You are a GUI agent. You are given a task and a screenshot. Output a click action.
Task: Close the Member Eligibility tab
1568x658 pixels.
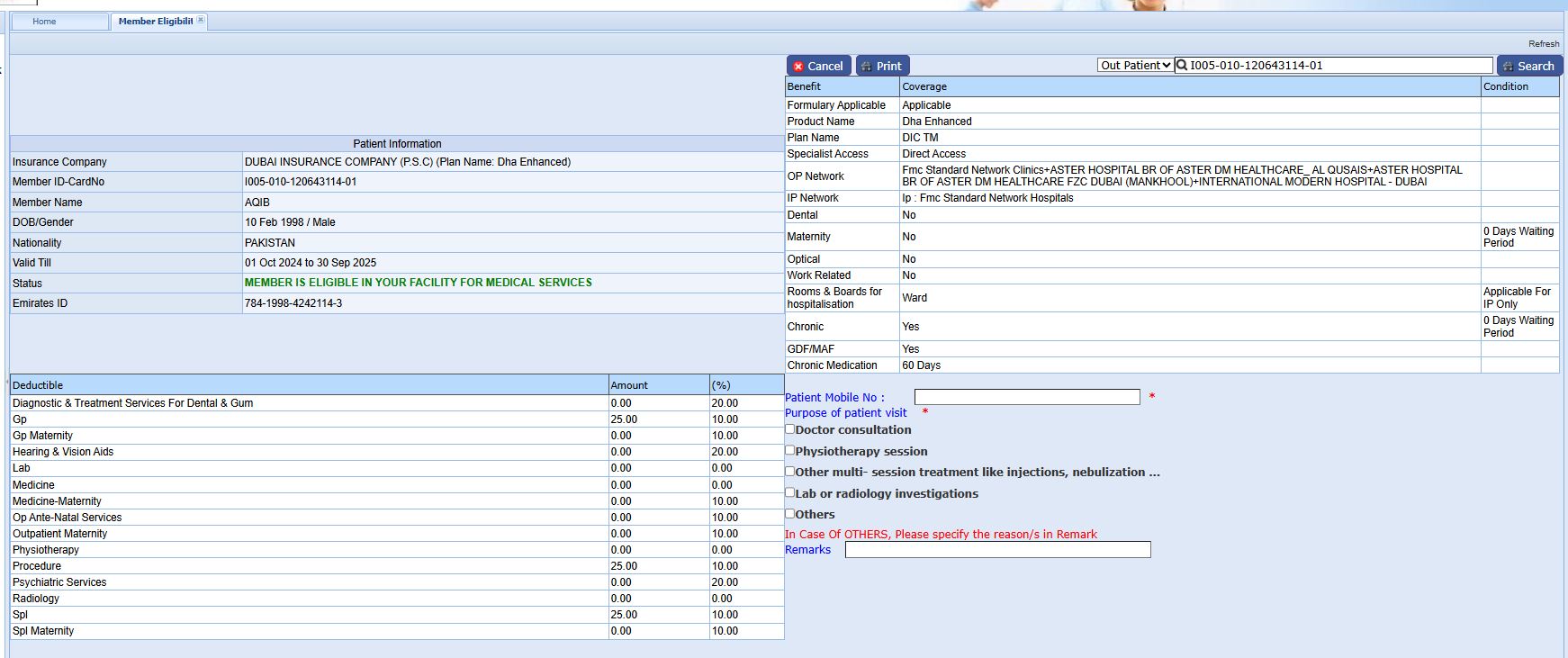(201, 20)
